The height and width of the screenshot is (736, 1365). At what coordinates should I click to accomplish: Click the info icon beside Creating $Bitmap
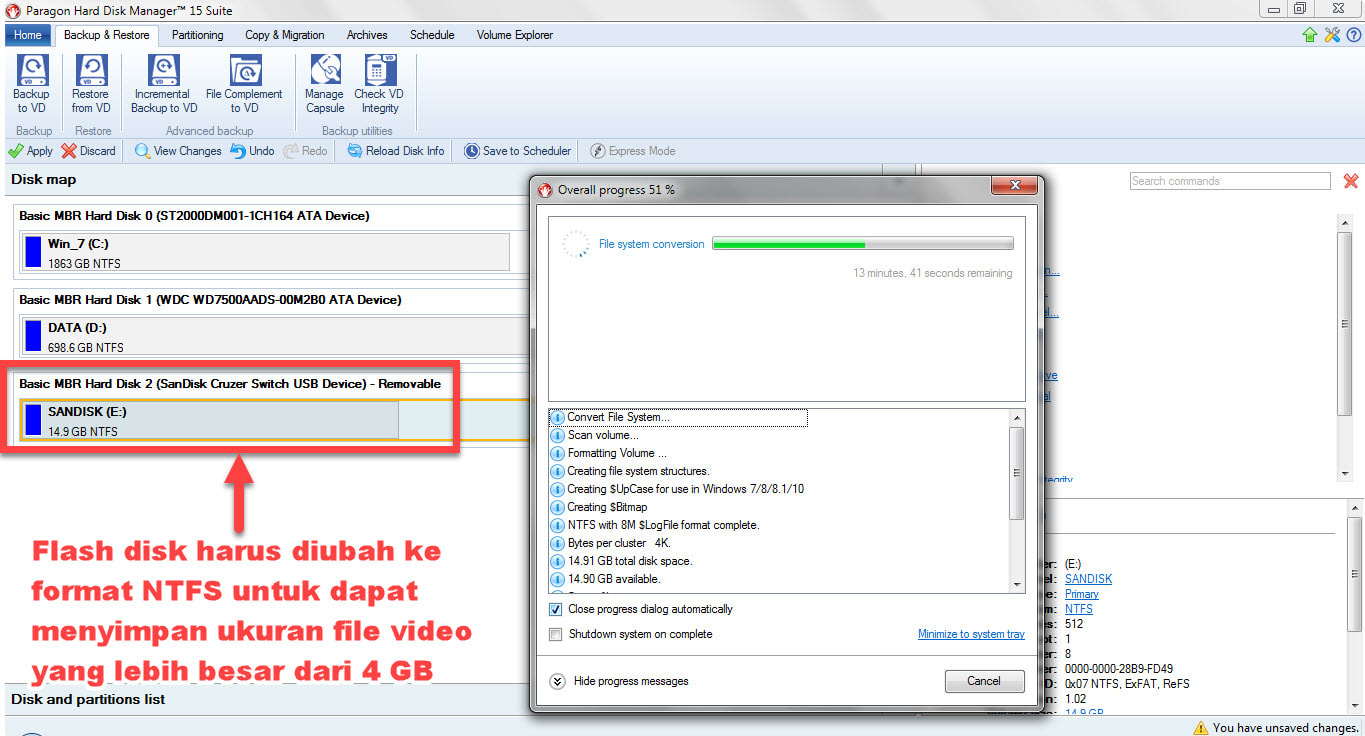pos(558,507)
